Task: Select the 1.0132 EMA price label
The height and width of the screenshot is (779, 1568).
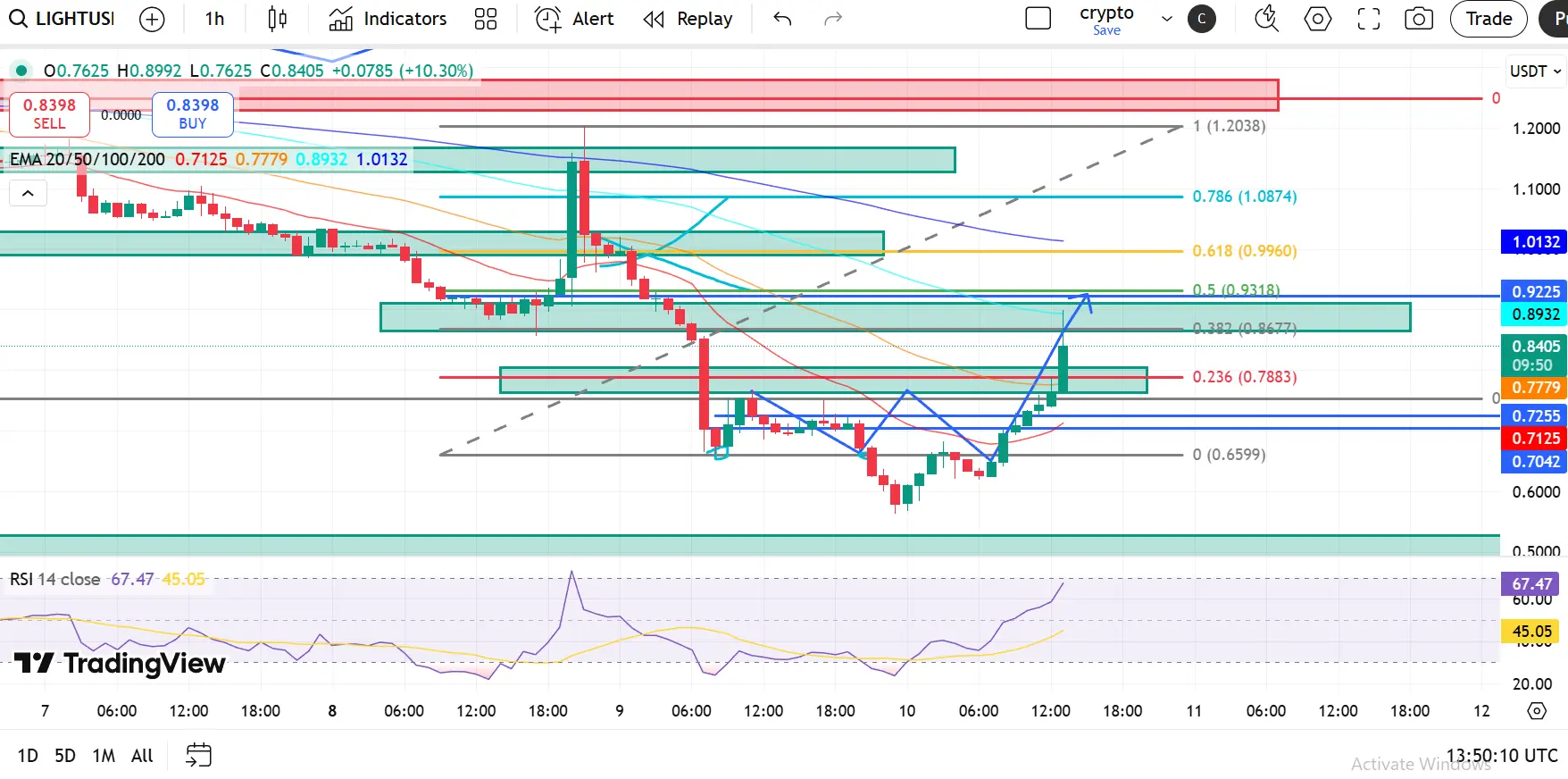Action: [x=1535, y=242]
